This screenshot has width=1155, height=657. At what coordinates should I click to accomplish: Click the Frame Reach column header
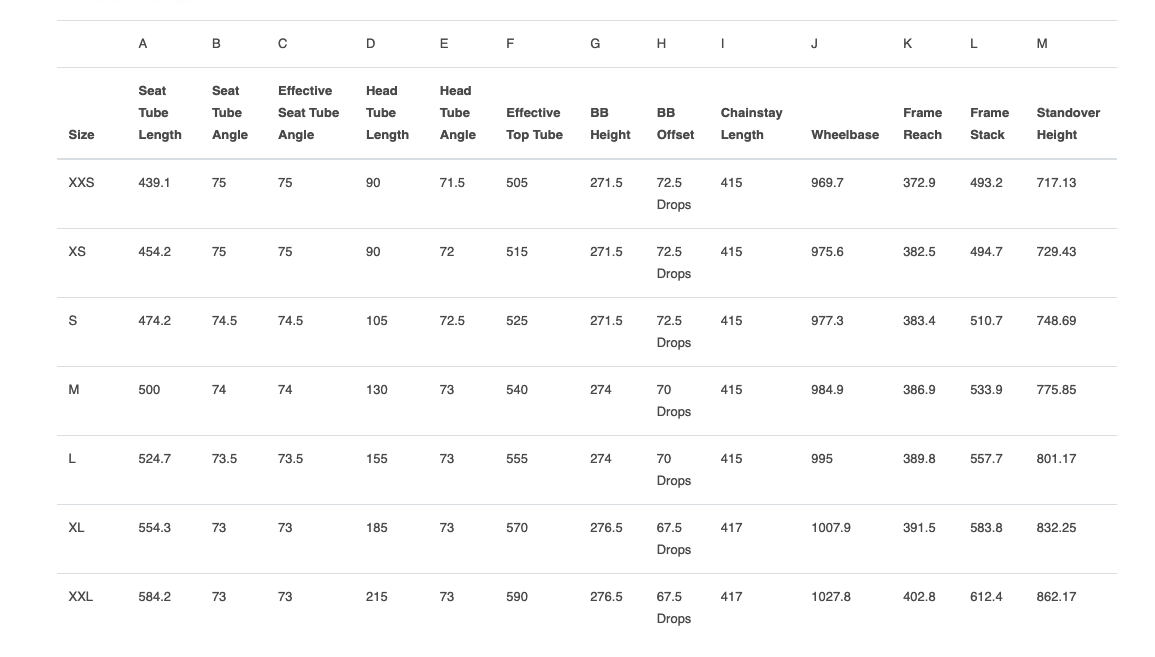(922, 124)
